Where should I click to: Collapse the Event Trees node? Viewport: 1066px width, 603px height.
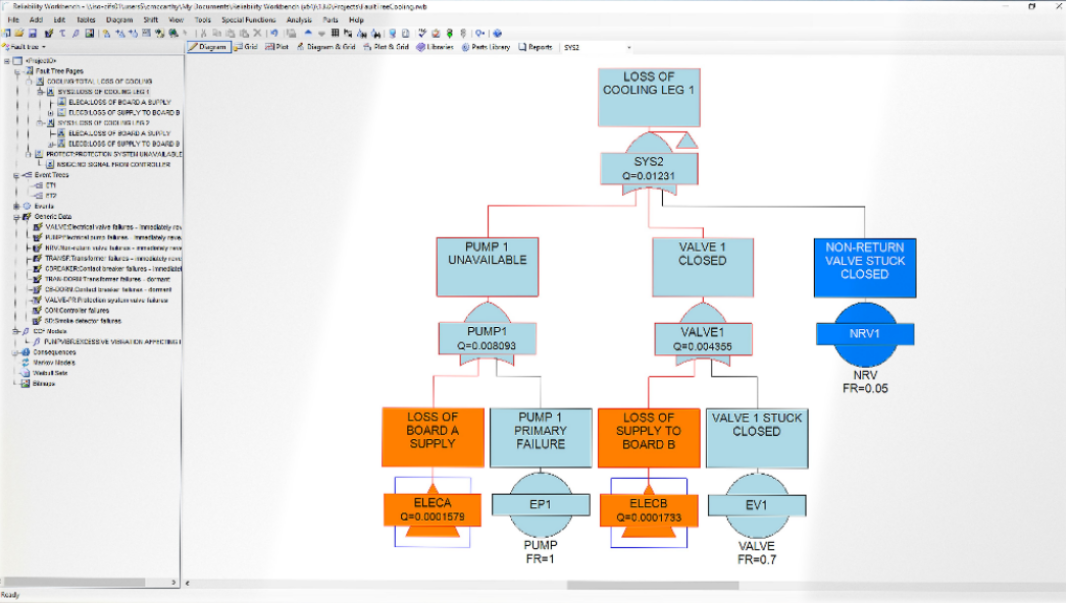pyautogui.click(x=15, y=175)
